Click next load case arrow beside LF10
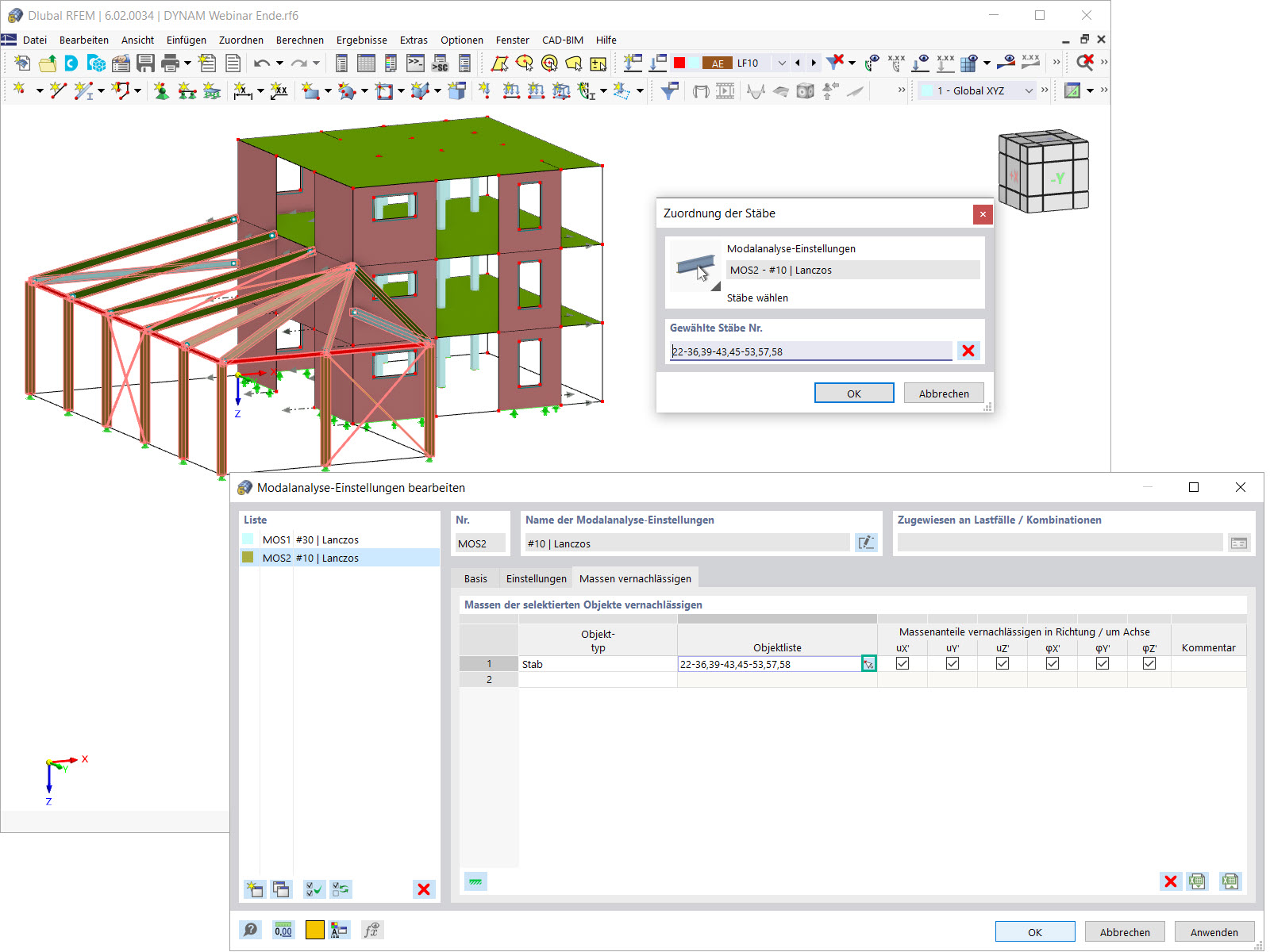This screenshot has height=952, width=1270. [814, 63]
